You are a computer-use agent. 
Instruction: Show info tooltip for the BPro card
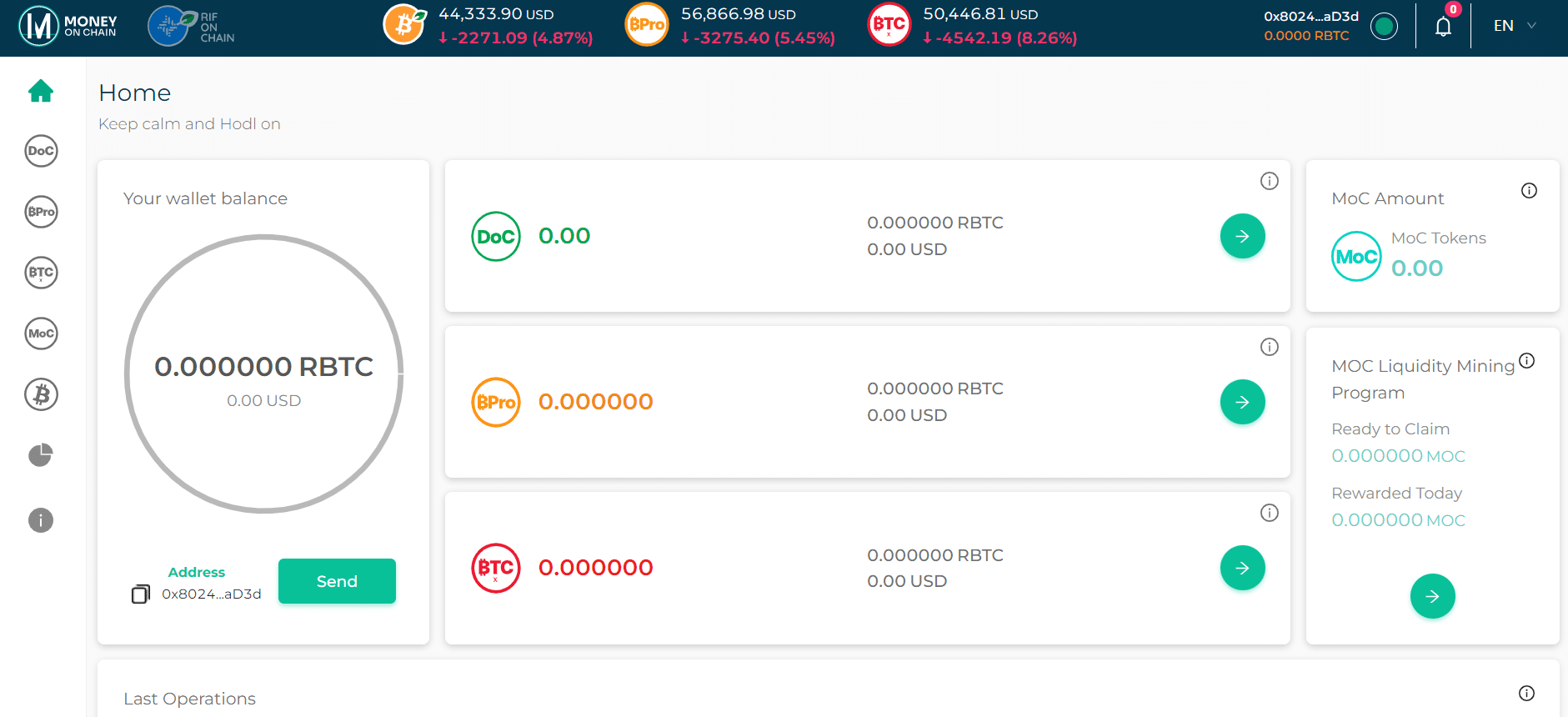tap(1270, 347)
